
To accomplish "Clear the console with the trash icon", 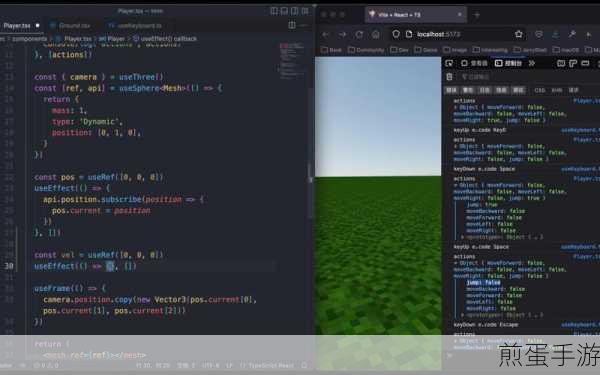I will pyautogui.click(x=450, y=77).
